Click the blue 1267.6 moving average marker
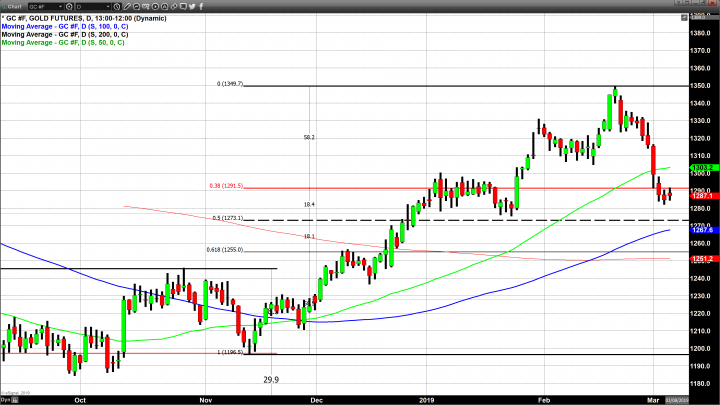The height and width of the screenshot is (405, 720). click(704, 230)
